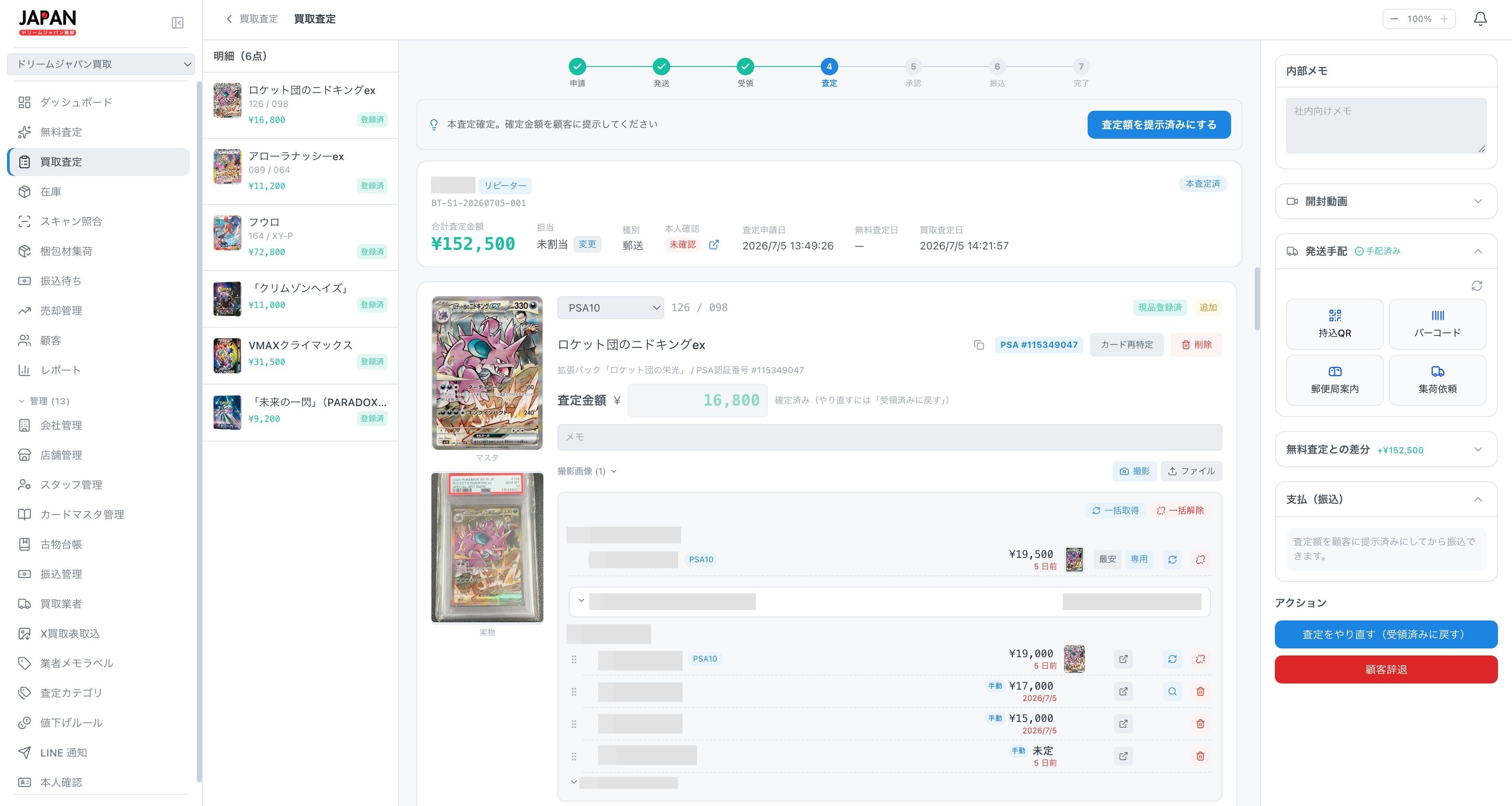1512x806 pixels.
Task: Open 在庫 inventory page
Action: [98, 191]
